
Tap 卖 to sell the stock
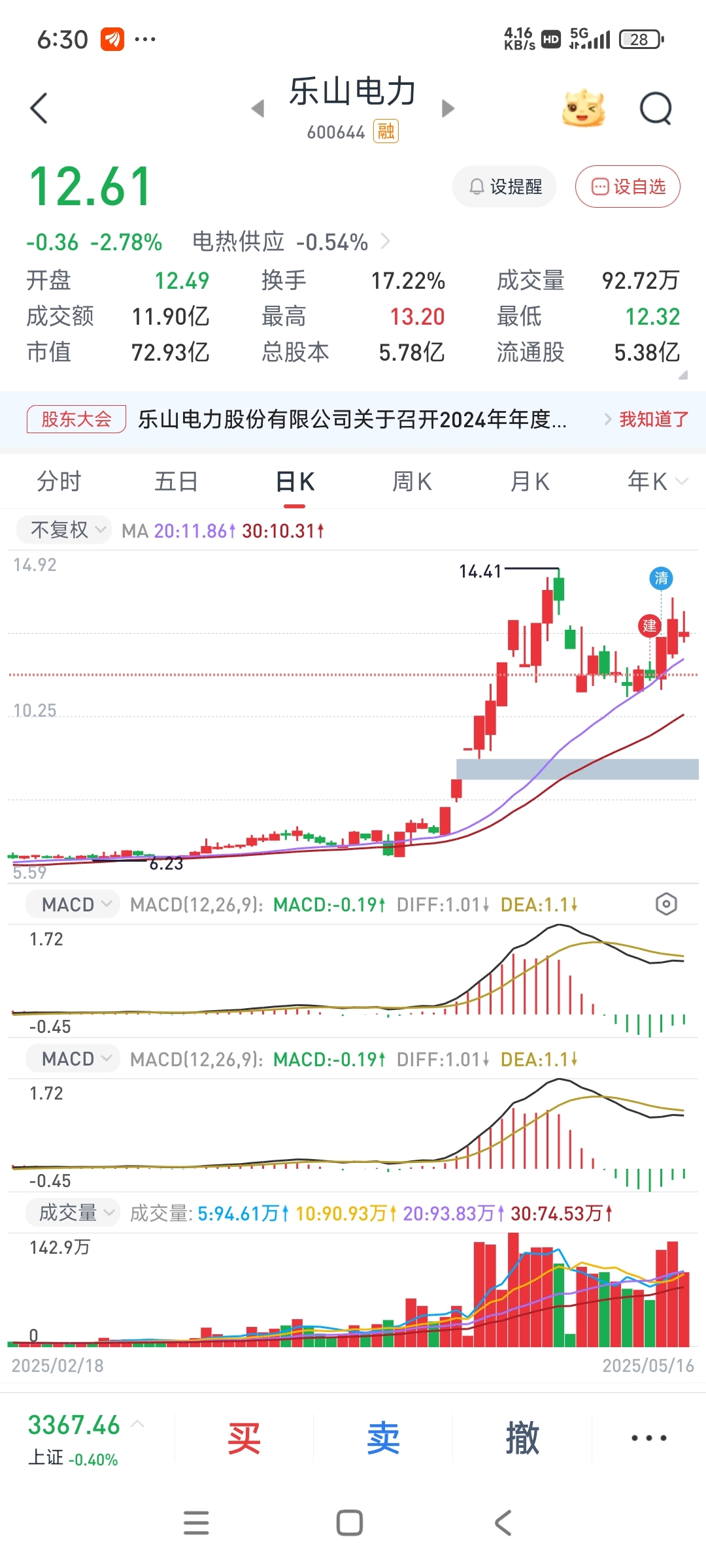click(383, 1438)
